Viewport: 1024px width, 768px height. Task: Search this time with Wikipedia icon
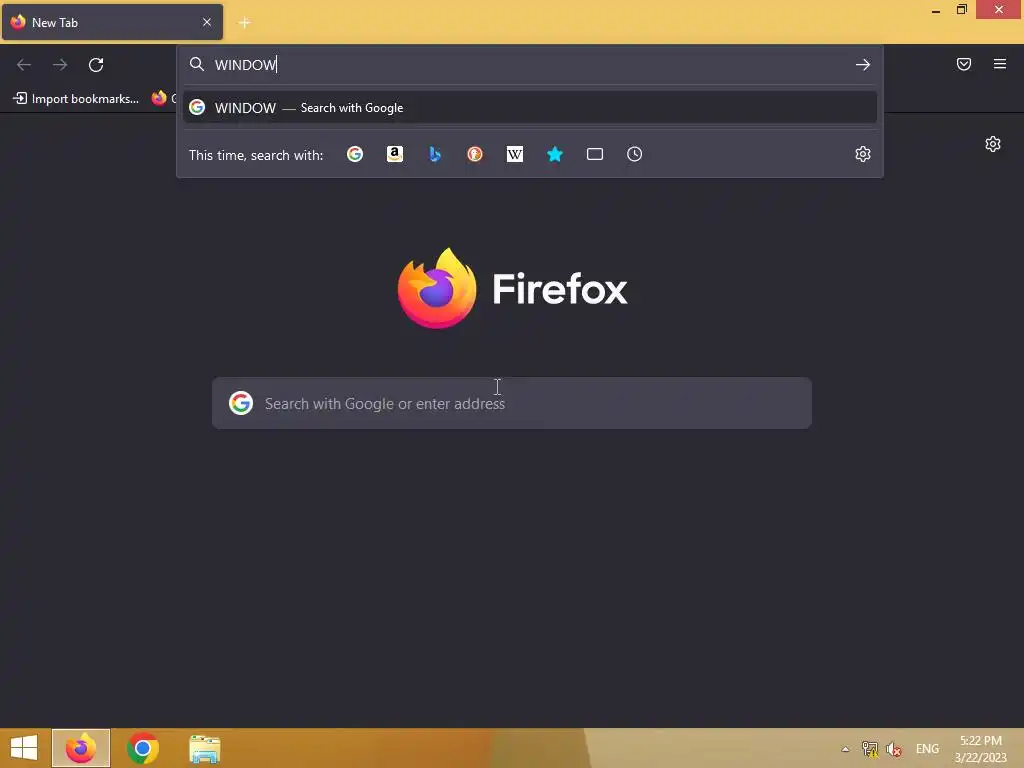(x=515, y=154)
